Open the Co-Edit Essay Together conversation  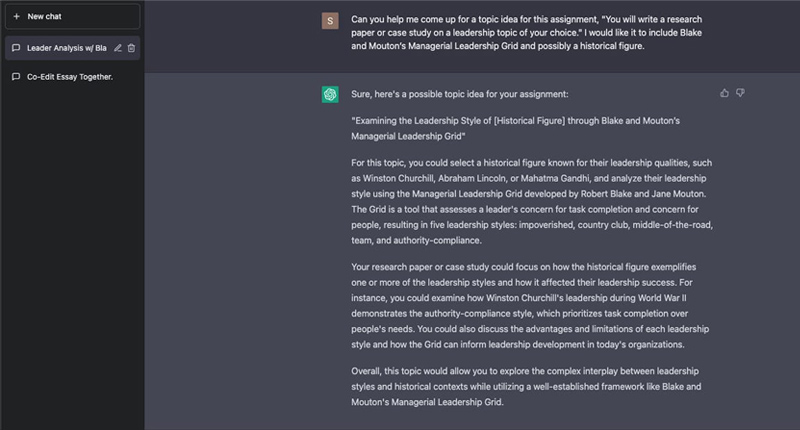[72, 77]
